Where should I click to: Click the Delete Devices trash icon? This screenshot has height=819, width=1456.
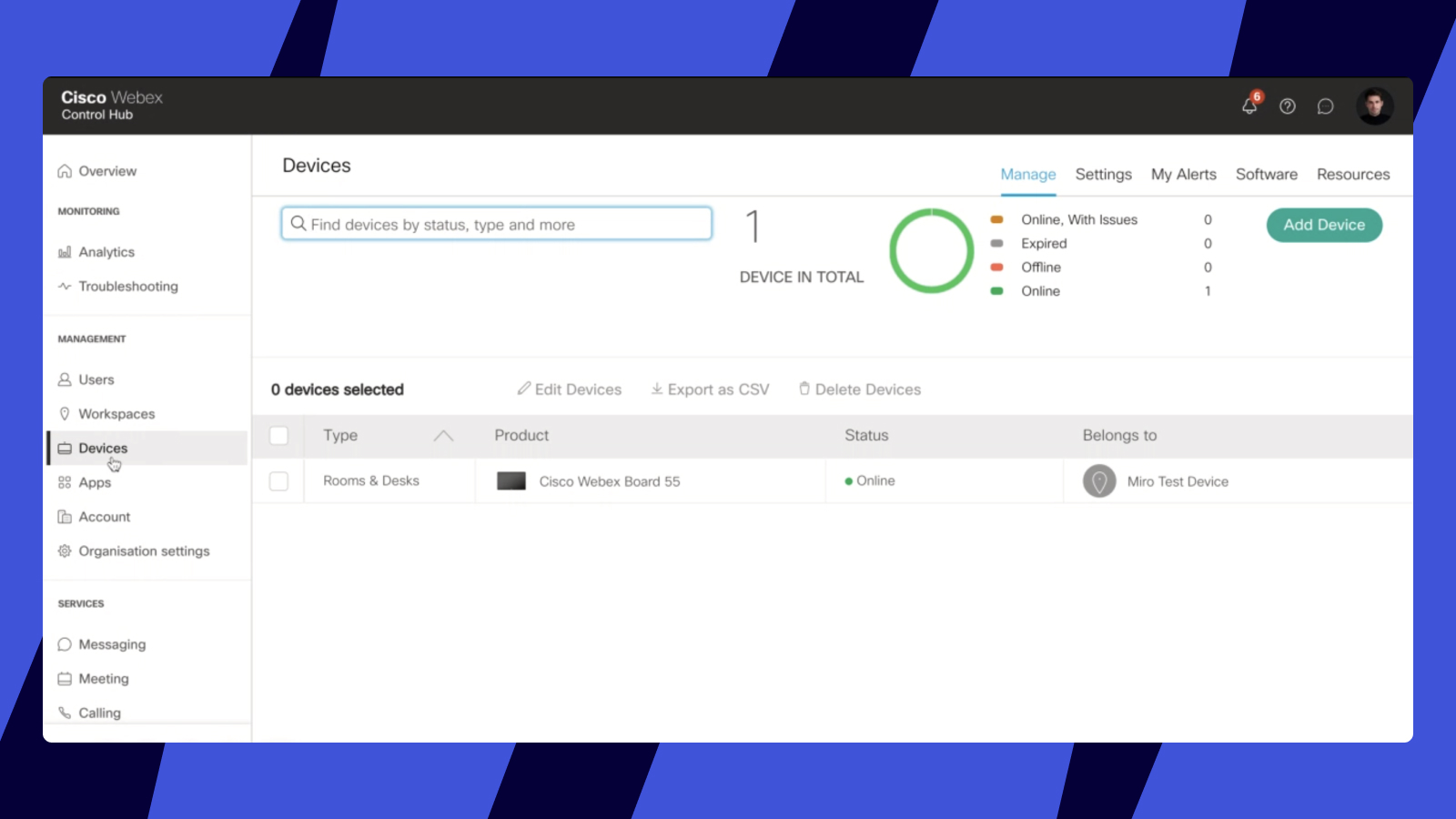click(804, 389)
